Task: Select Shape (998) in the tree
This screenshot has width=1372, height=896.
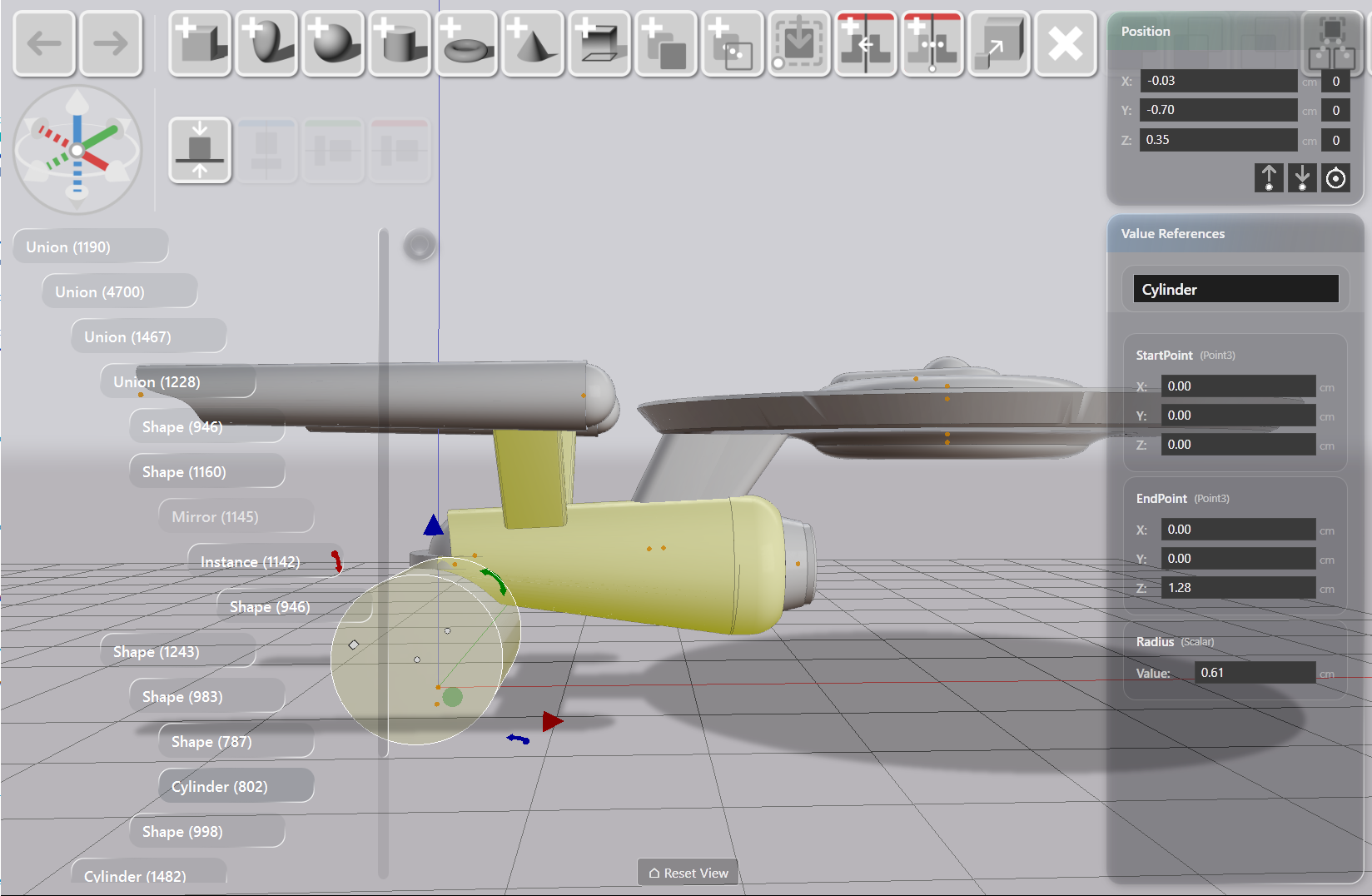Action: click(207, 831)
